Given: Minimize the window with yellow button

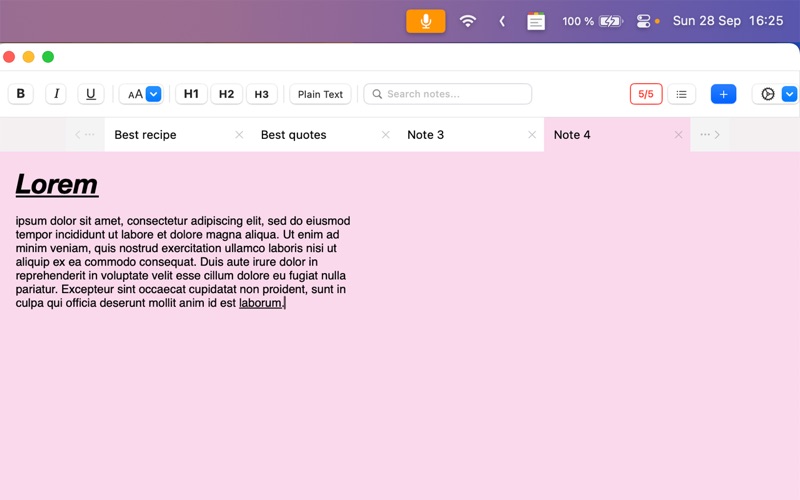Looking at the screenshot, I should [x=29, y=57].
